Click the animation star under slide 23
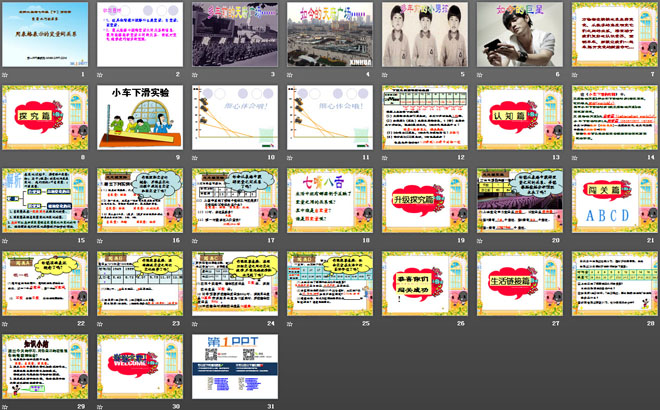Image resolution: width=660 pixels, height=410 pixels. tap(100, 324)
